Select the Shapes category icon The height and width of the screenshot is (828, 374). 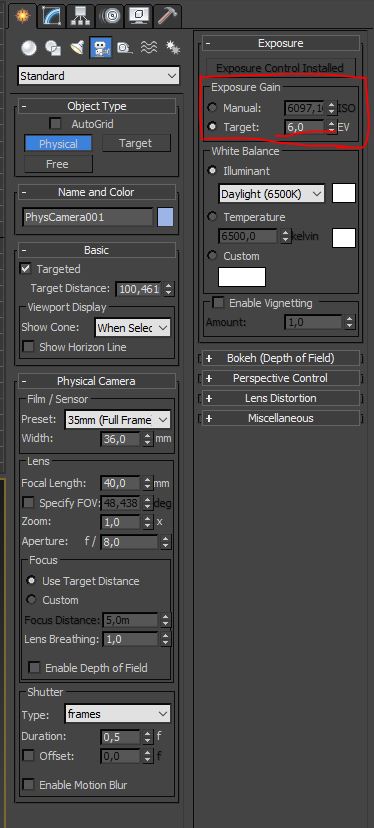(x=53, y=48)
